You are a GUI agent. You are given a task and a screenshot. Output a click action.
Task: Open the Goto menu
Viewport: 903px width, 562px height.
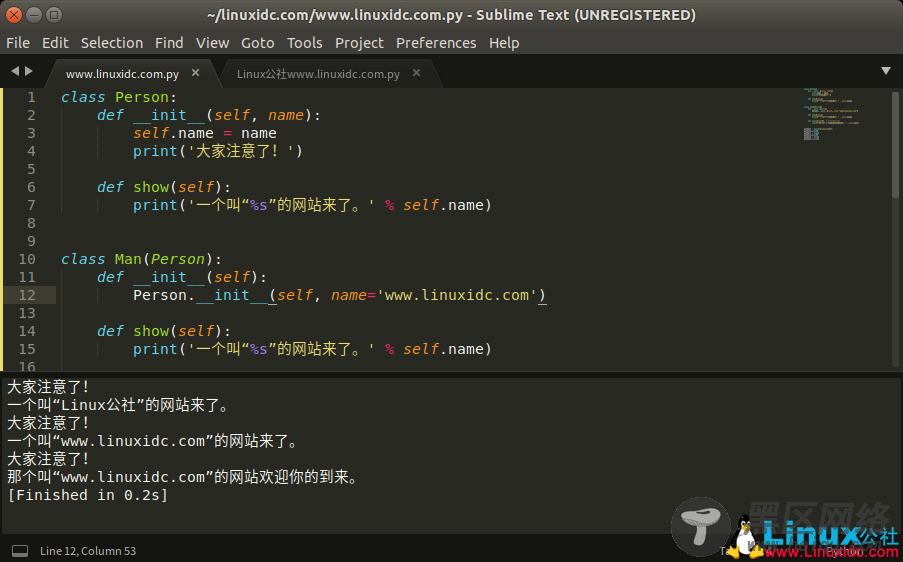point(257,43)
